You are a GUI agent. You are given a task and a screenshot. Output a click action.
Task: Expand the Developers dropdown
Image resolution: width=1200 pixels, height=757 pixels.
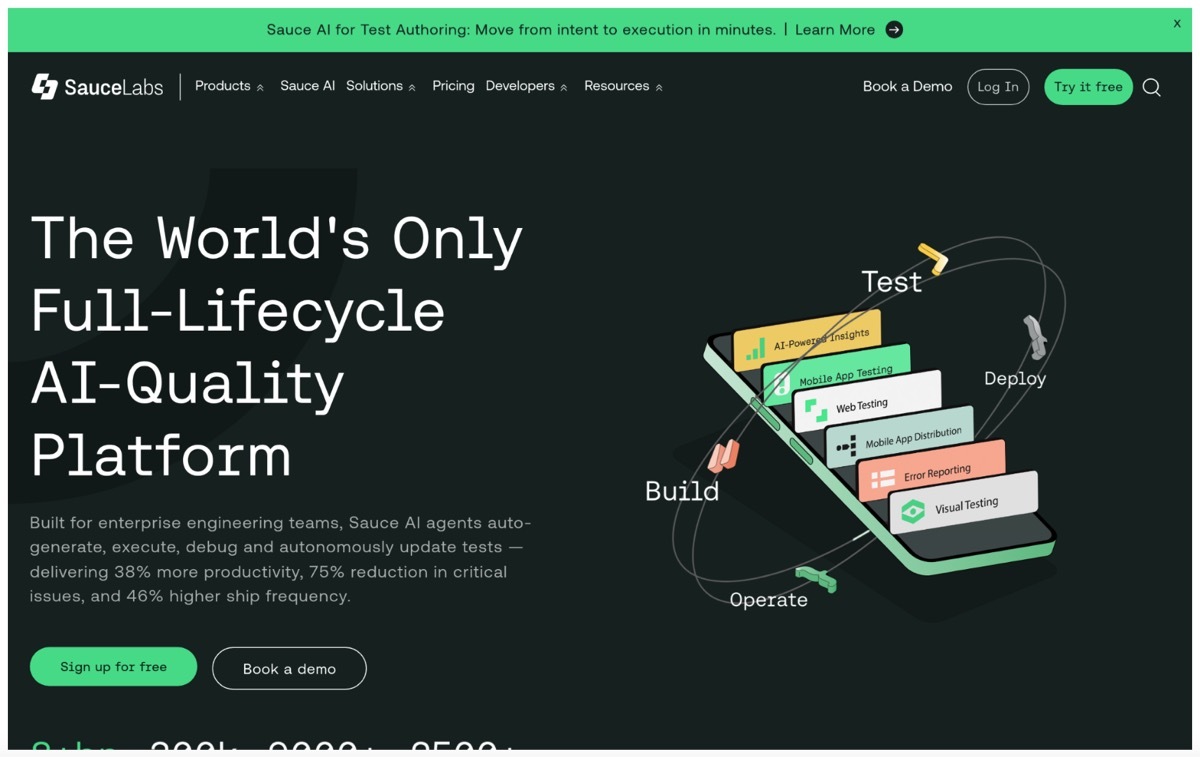tap(527, 86)
